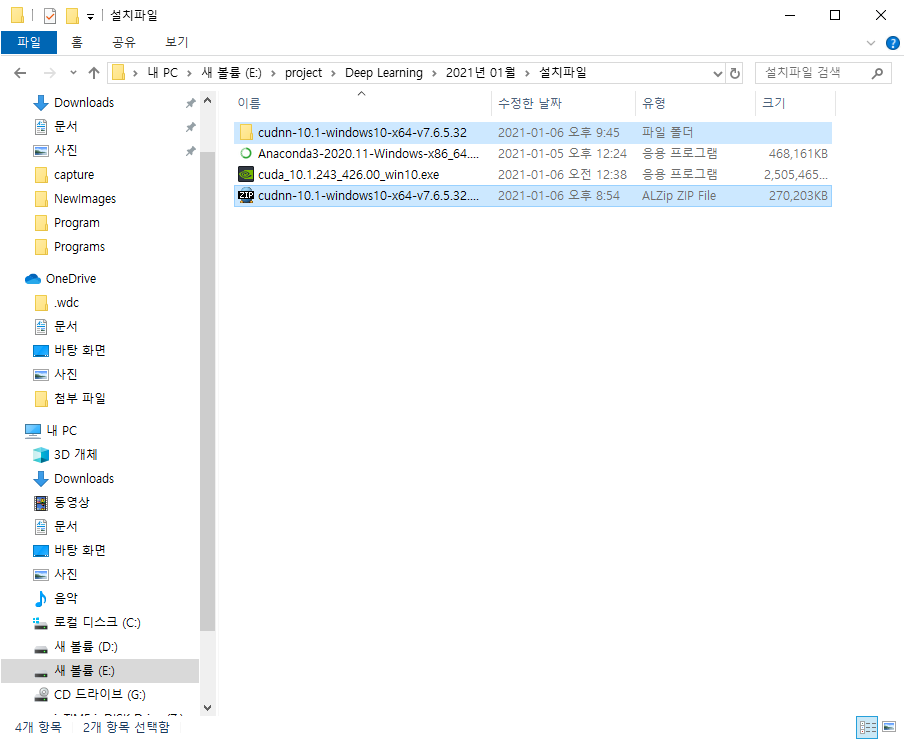The height and width of the screenshot is (740, 905).
Task: Open address bar history dropdown
Action: 717,73
